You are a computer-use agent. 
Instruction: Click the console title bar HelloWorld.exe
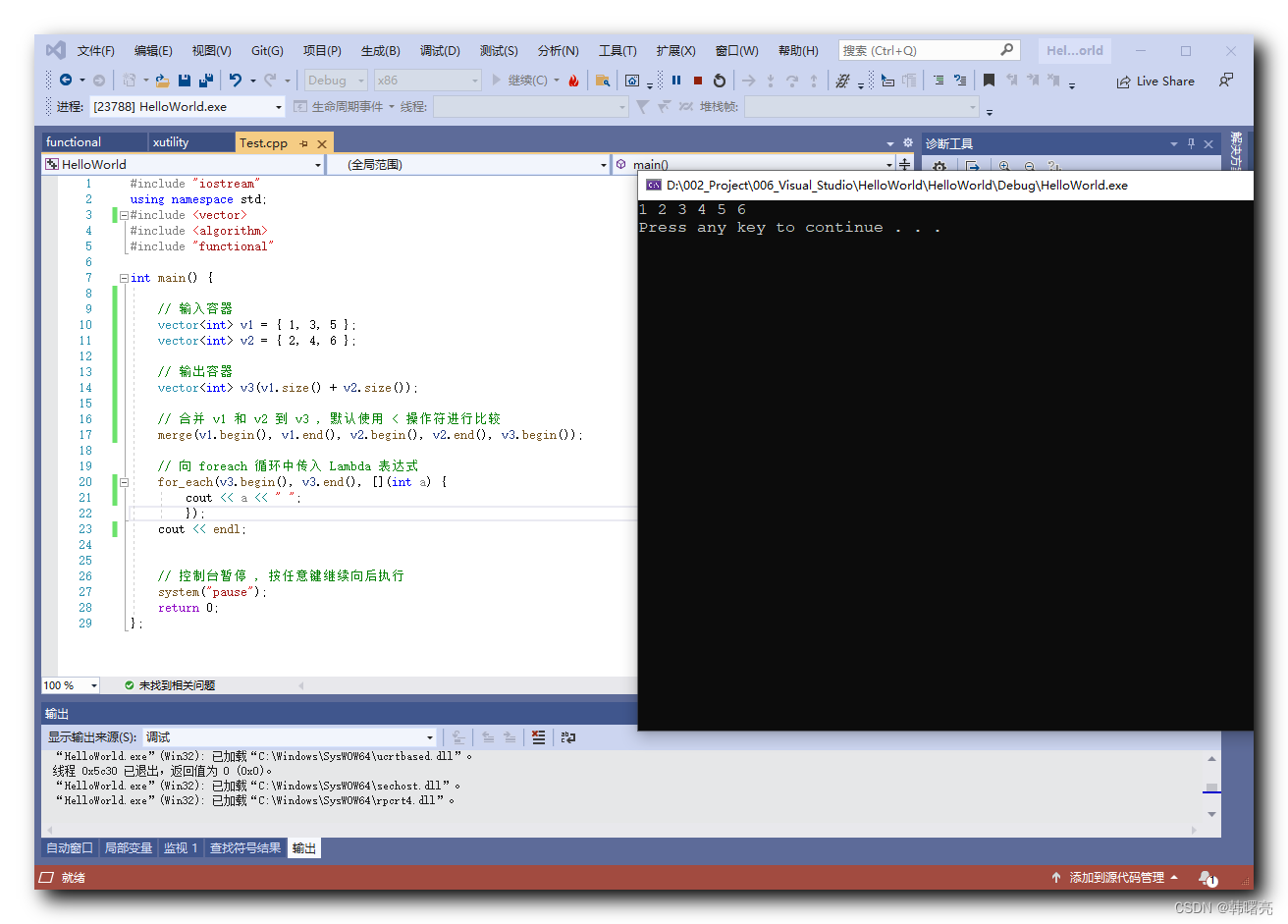[945, 185]
